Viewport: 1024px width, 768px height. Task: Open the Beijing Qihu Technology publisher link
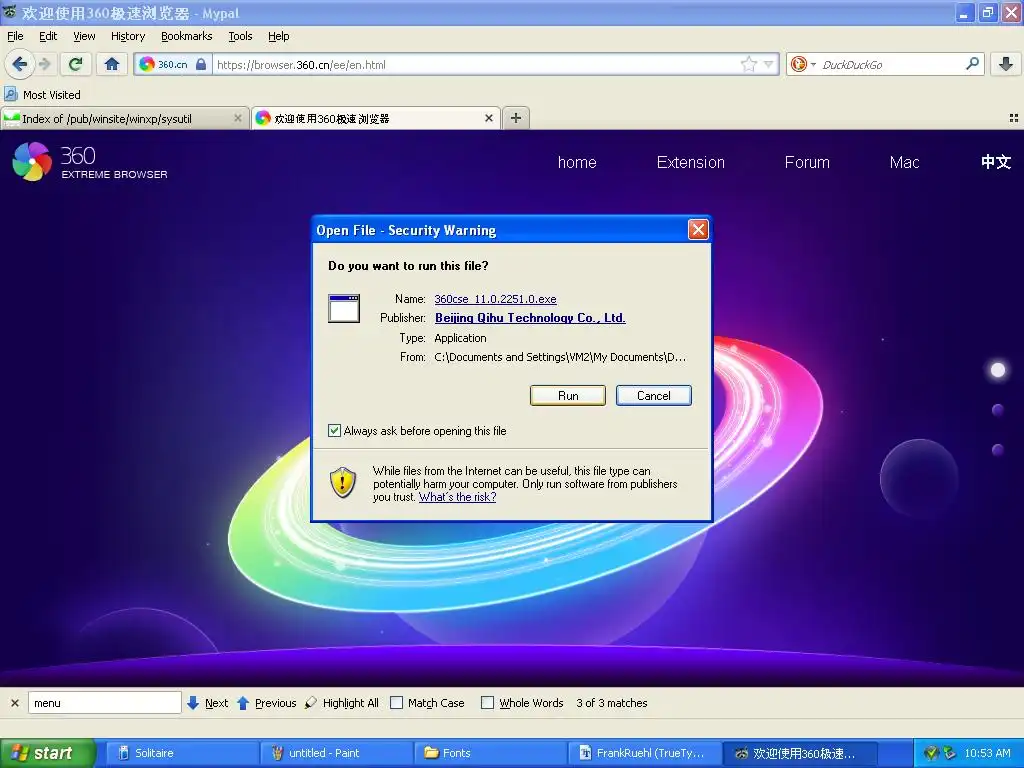[530, 318]
